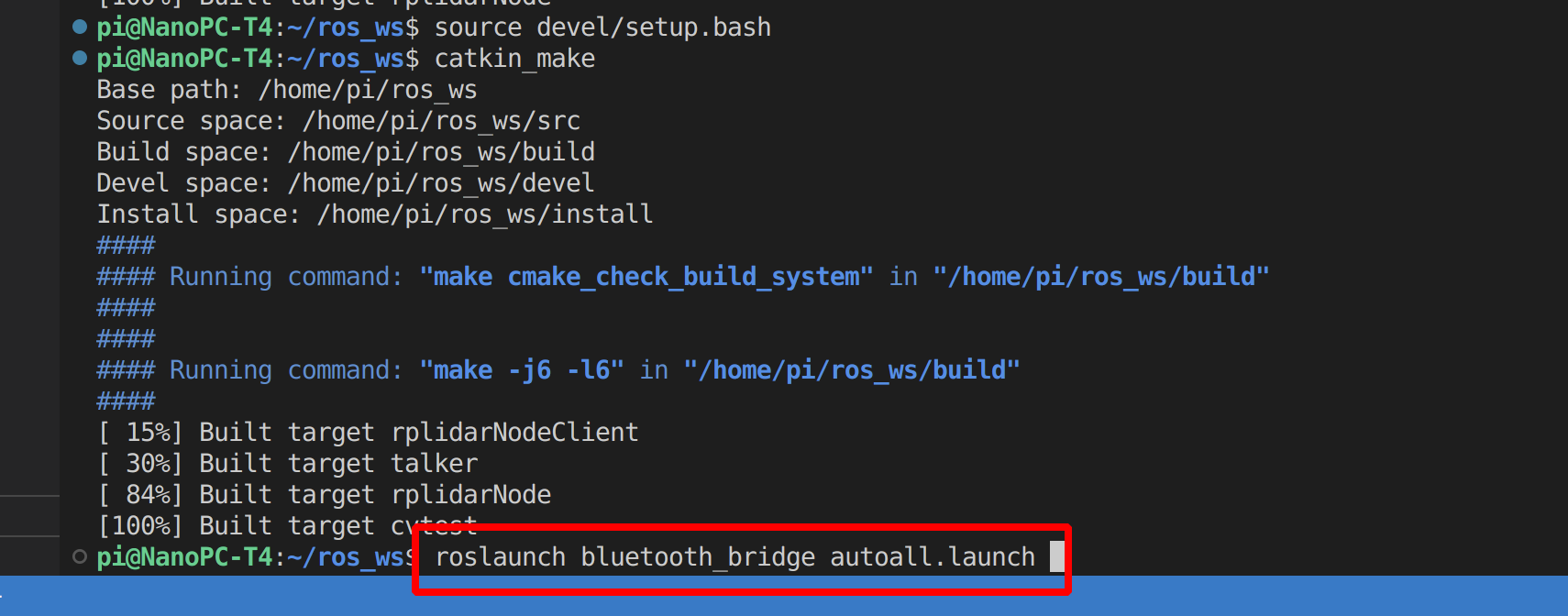Click build path after cmake_check_build_system command
Viewport: 1568px width, 616px height.
pos(1100,277)
